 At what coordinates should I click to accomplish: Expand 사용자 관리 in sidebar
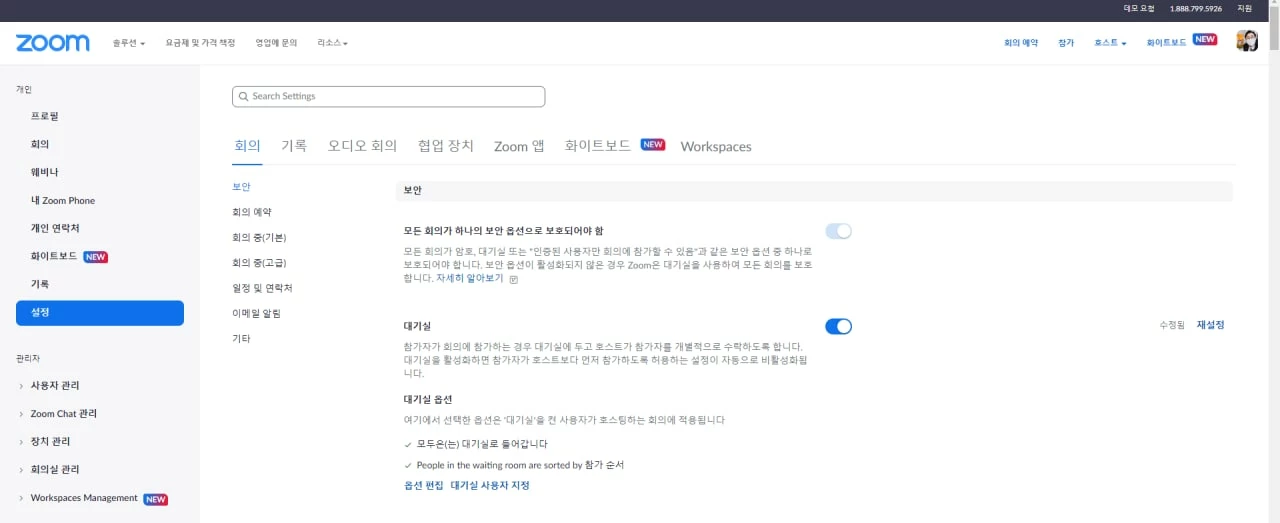[x=54, y=386]
